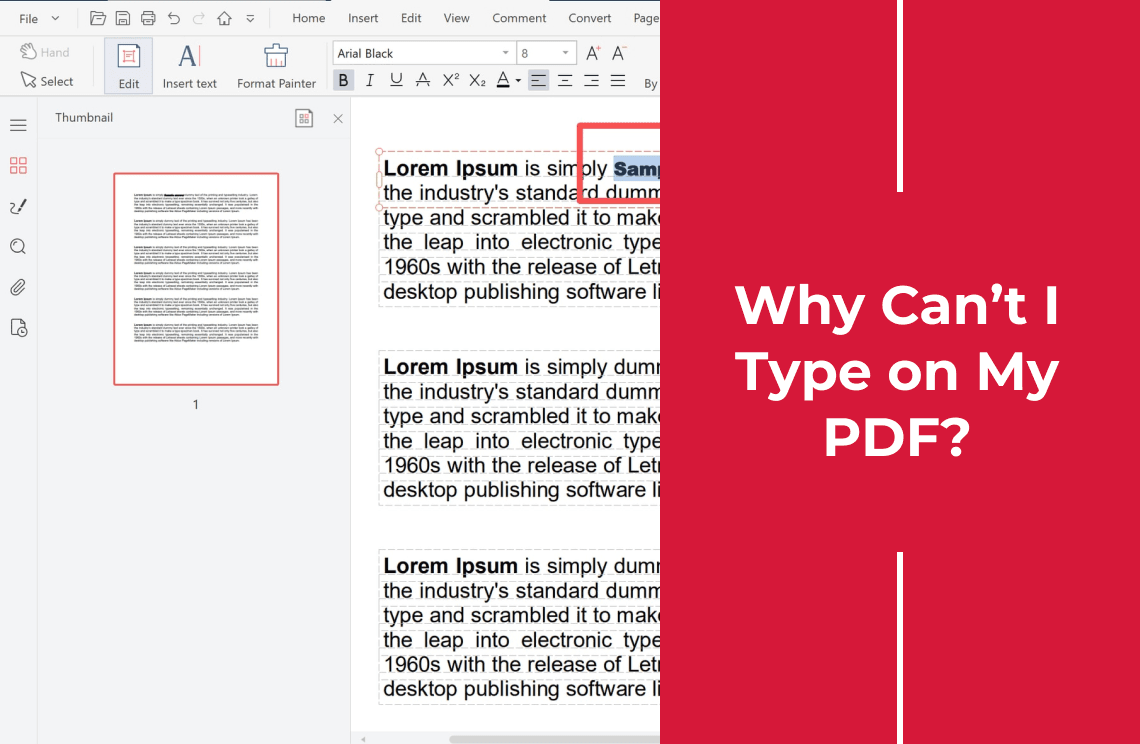This screenshot has width=1140, height=744.
Task: Toggle Italic formatting
Action: [x=369, y=80]
